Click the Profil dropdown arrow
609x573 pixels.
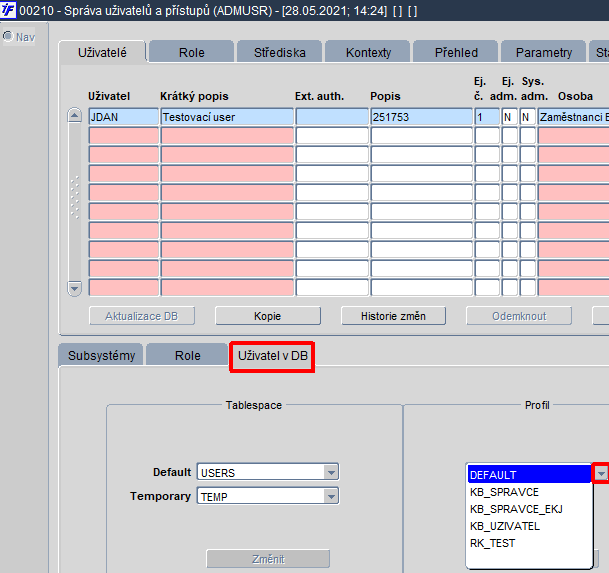(x=601, y=474)
